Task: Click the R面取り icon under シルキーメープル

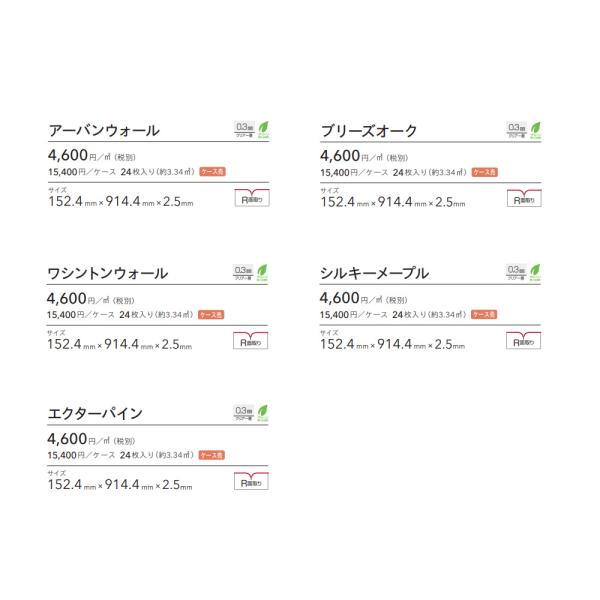Action: [523, 340]
